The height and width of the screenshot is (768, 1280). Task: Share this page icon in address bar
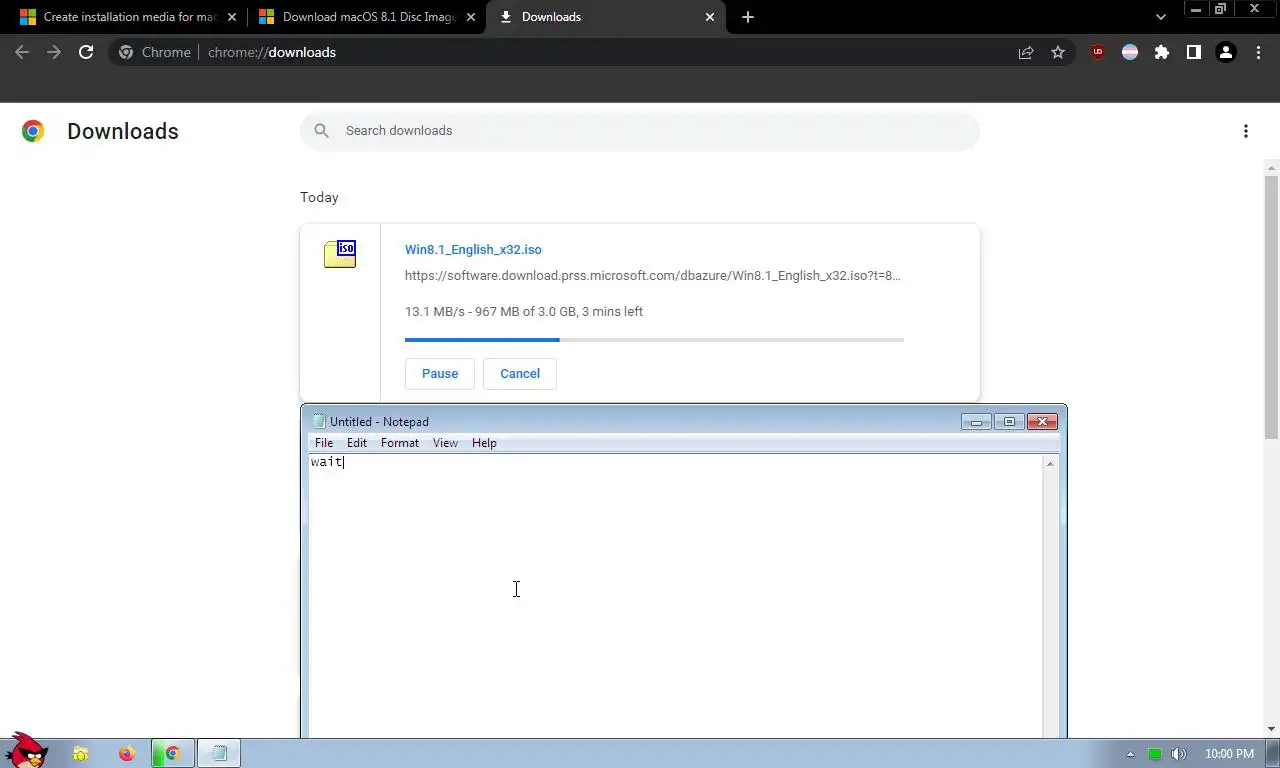1026,52
